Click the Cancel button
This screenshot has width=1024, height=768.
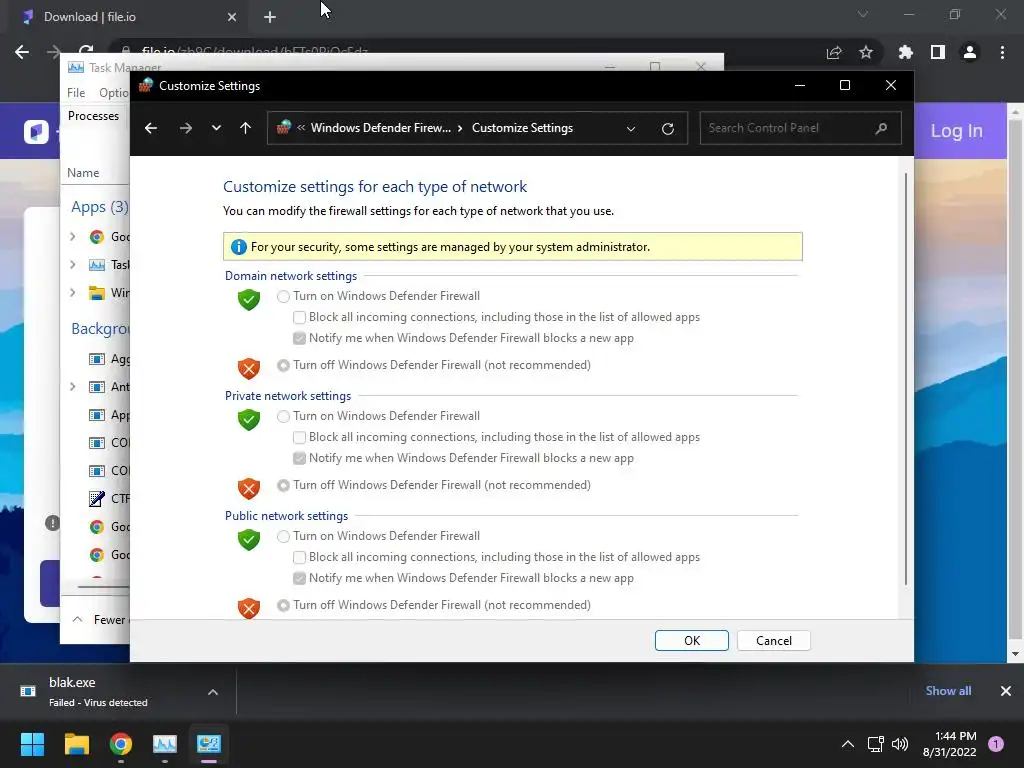coord(774,641)
